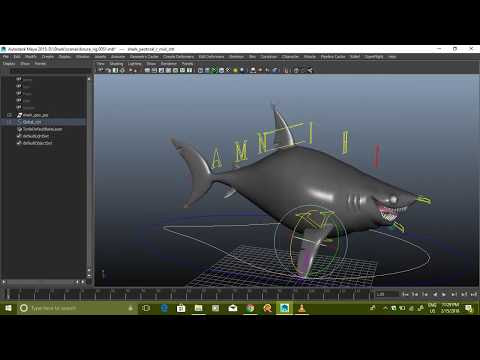Click the share-like icon ending viewport toolbar
The image size is (480, 360).
(310, 70)
